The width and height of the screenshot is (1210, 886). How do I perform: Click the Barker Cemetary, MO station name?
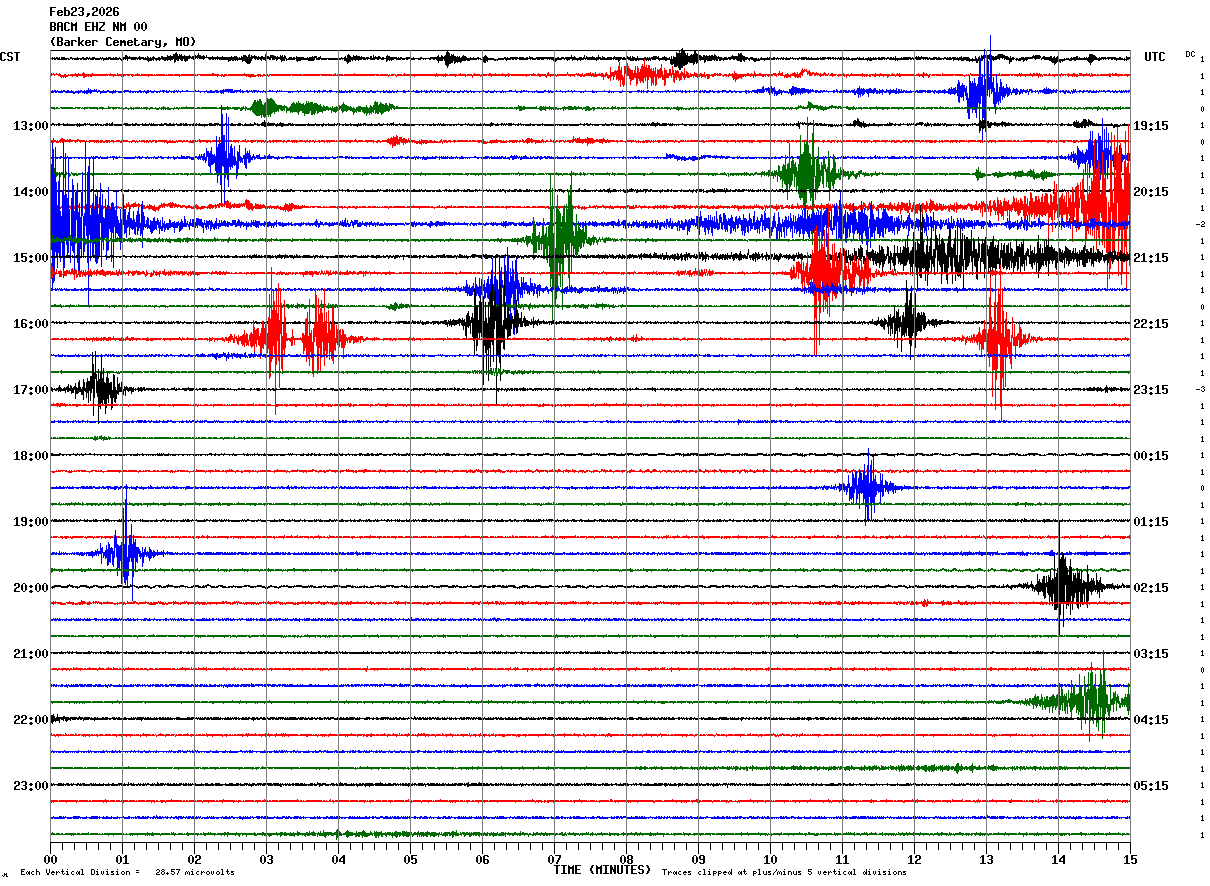[x=122, y=42]
